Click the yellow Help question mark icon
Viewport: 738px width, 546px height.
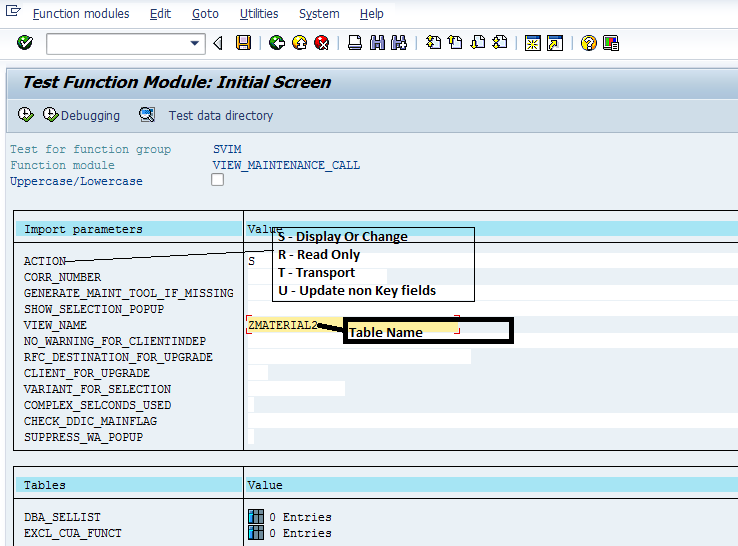(588, 43)
